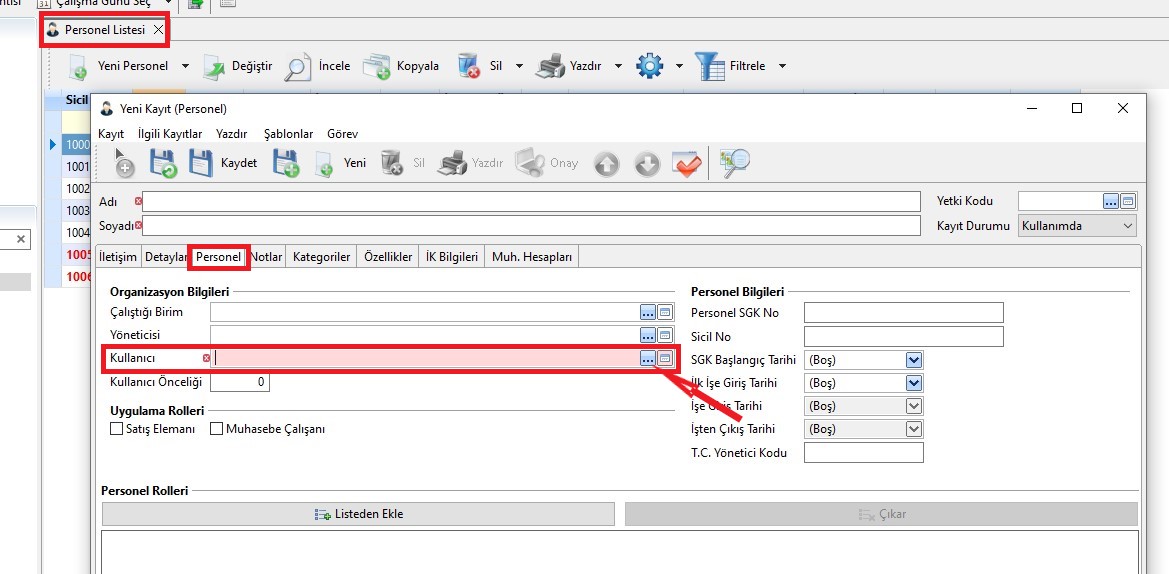Click the Personel SGK No input field
The image size is (1169, 574).
click(x=903, y=313)
